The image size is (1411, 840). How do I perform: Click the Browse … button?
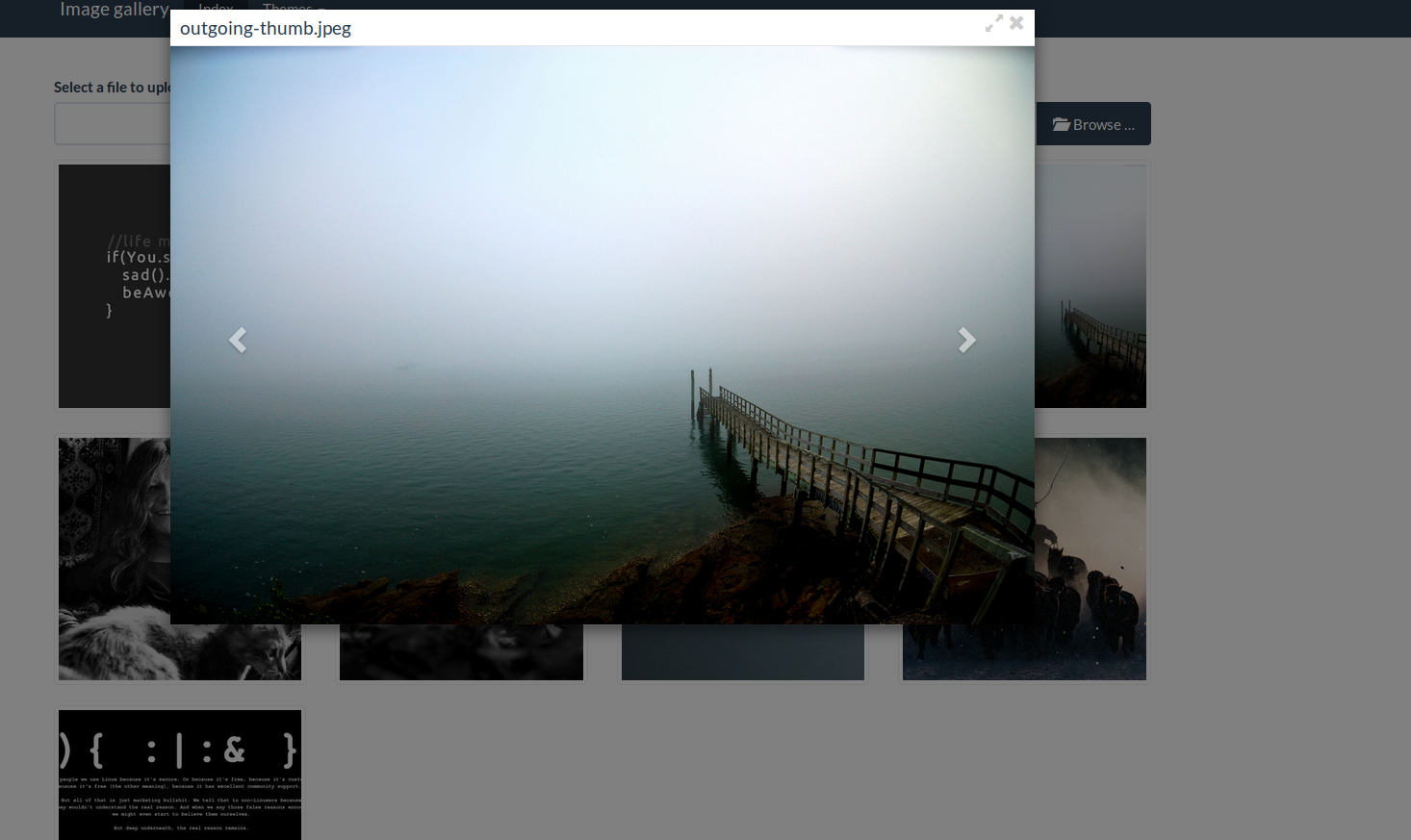(1093, 124)
